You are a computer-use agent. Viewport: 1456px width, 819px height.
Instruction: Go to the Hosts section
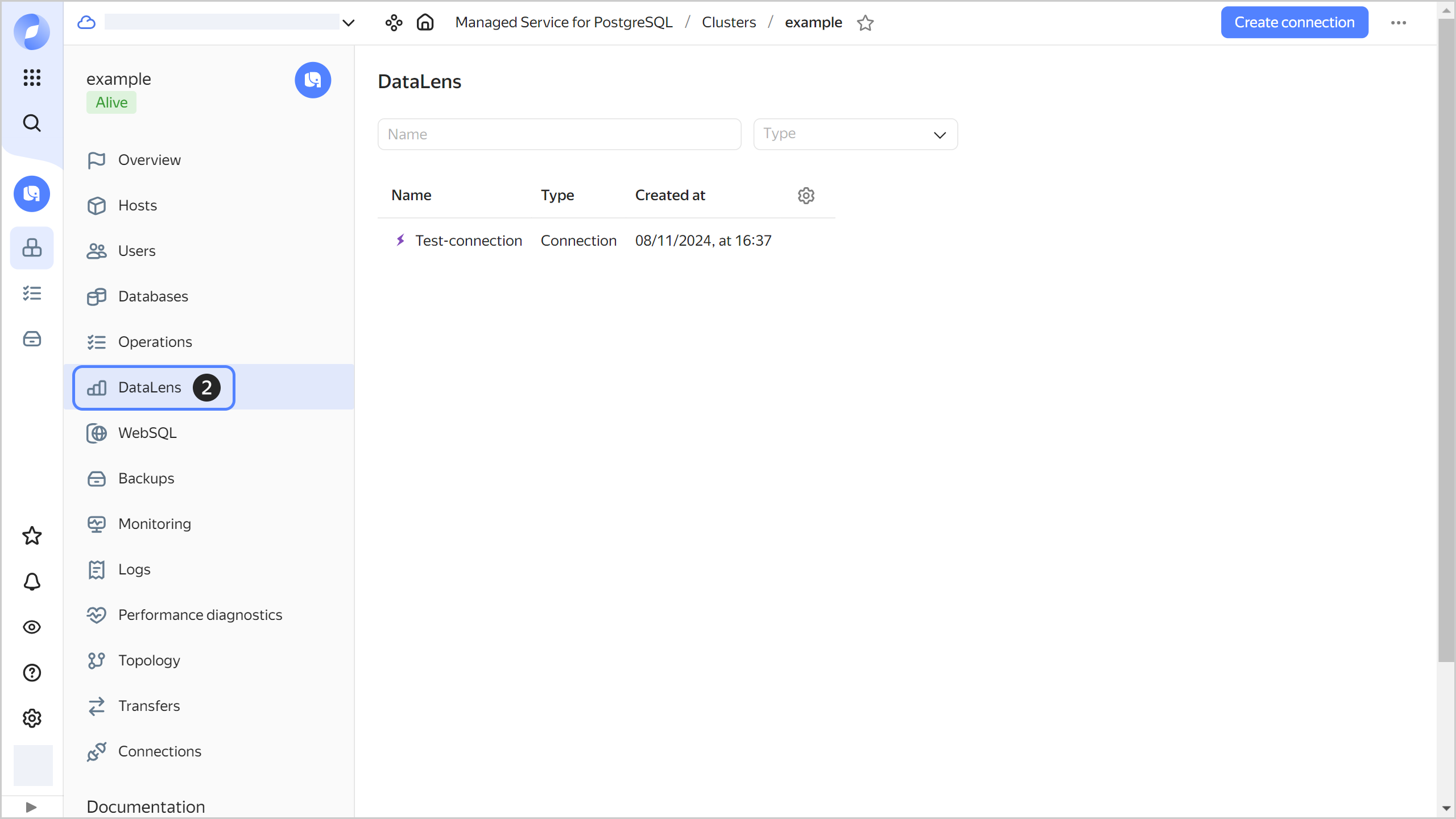138,205
